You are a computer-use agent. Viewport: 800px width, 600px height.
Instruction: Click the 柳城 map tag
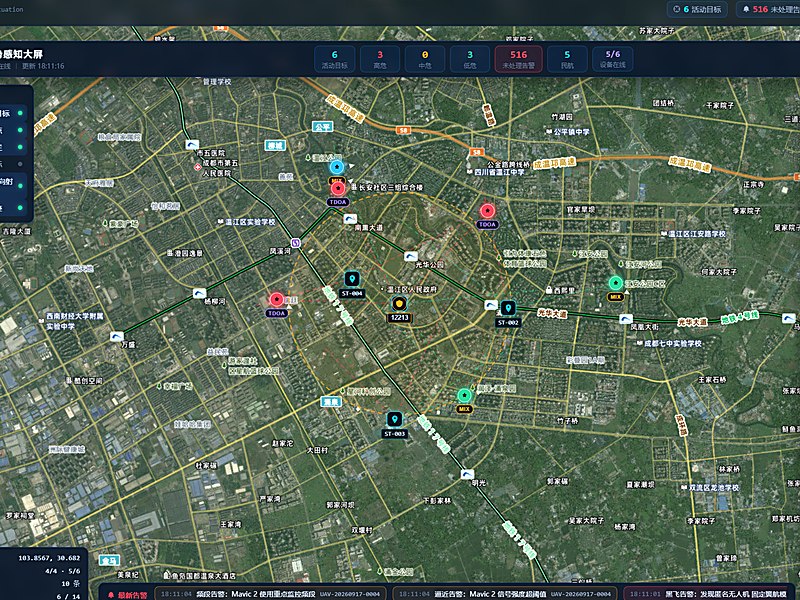(x=276, y=145)
